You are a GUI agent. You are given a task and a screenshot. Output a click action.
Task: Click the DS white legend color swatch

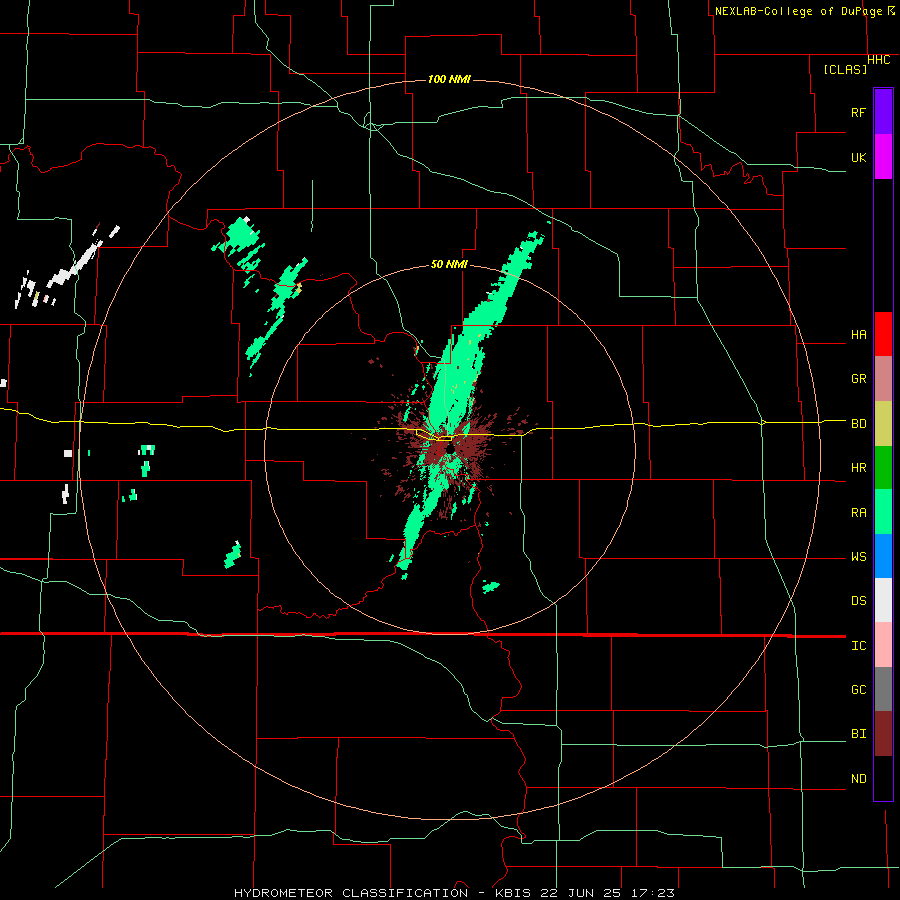[883, 600]
